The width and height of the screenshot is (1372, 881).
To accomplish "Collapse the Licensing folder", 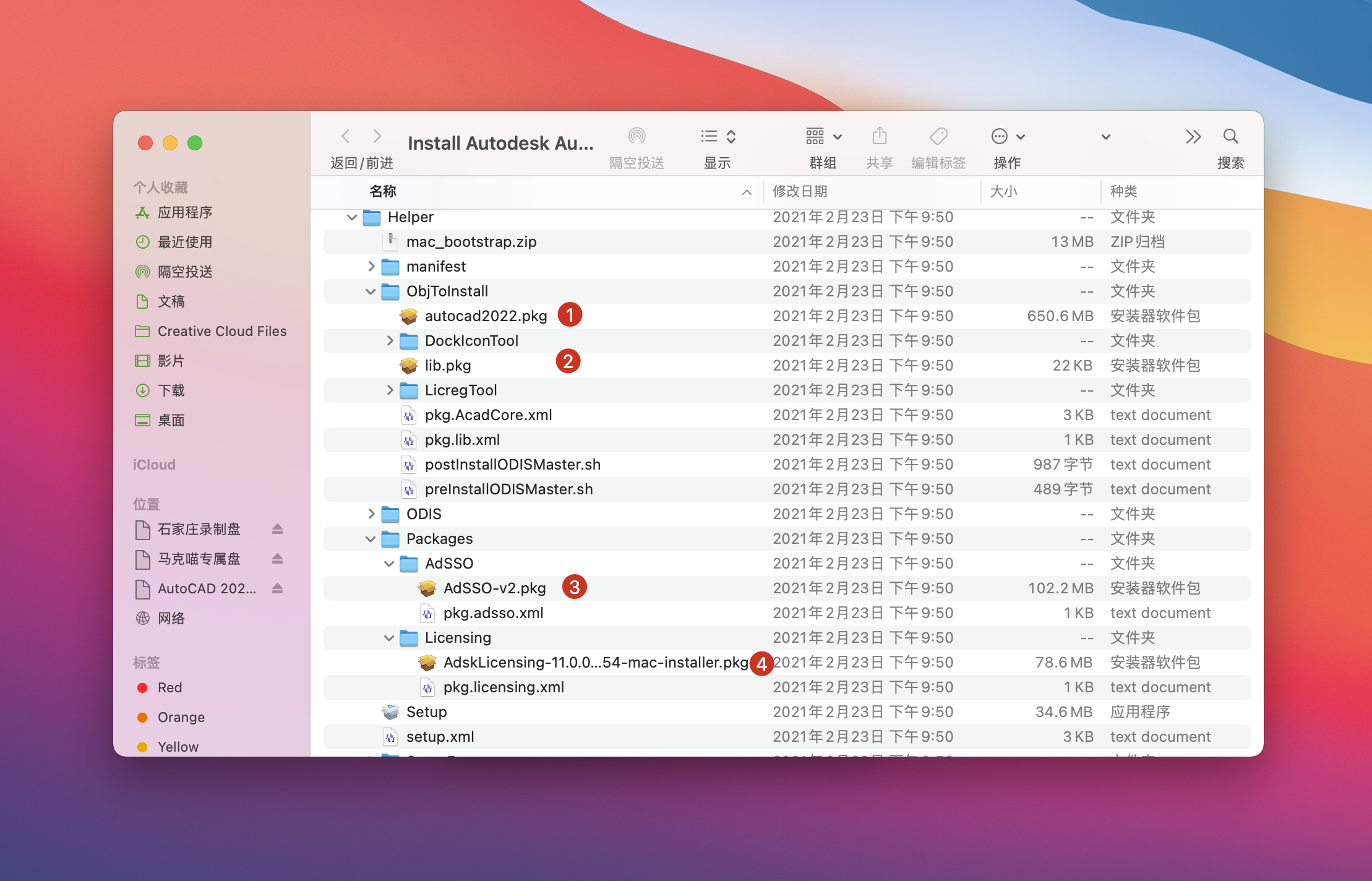I will click(x=389, y=638).
